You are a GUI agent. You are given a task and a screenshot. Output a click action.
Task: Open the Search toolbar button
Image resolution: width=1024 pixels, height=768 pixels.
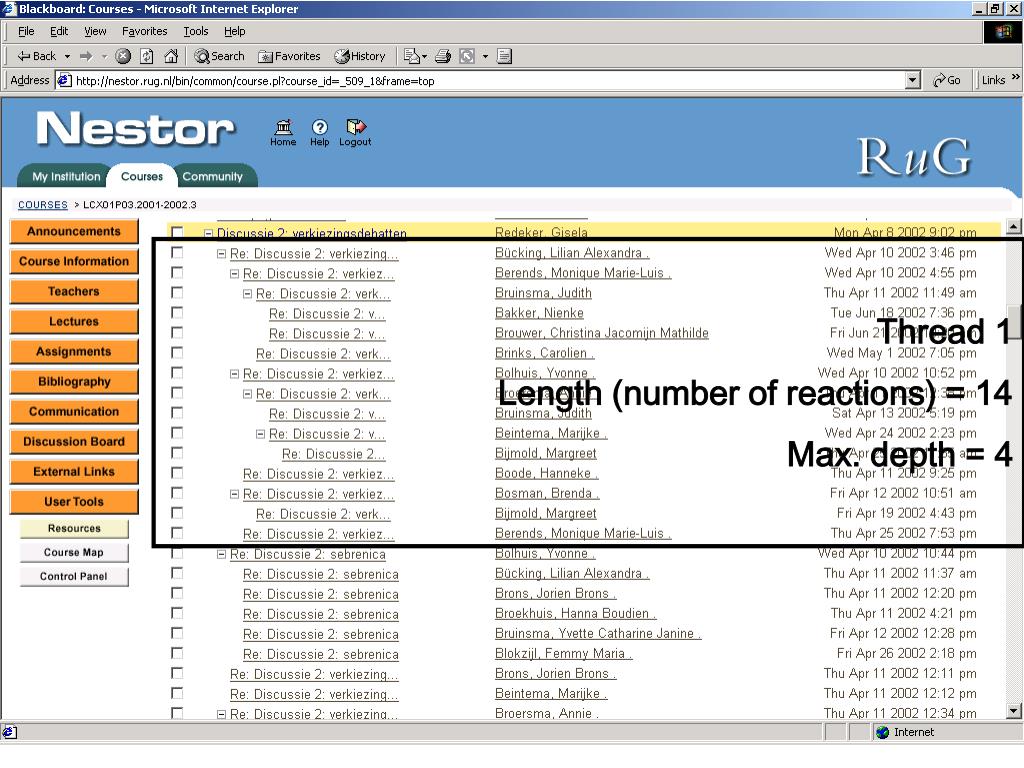tap(219, 56)
